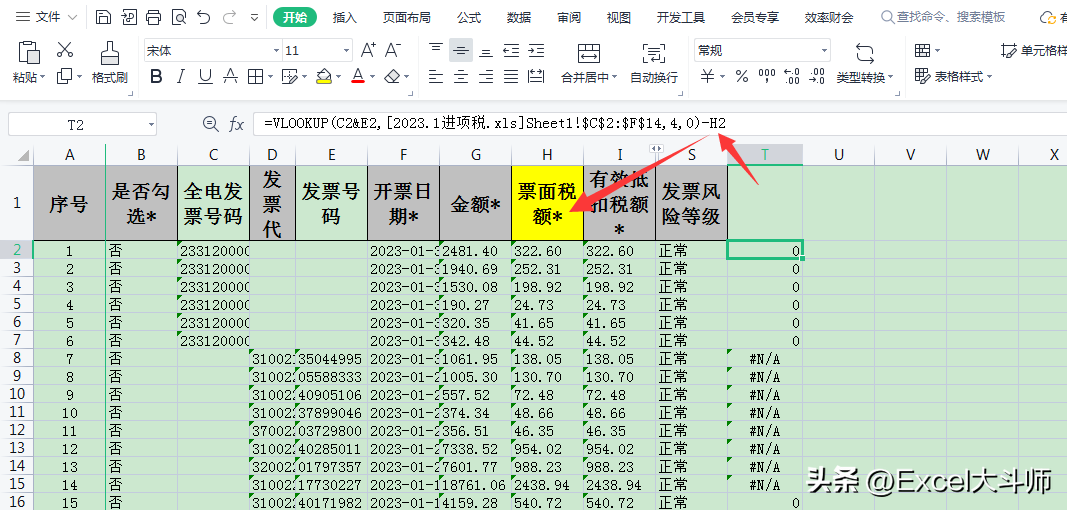Click the select-all corner triangle
The image size is (1067, 510).
23,156
